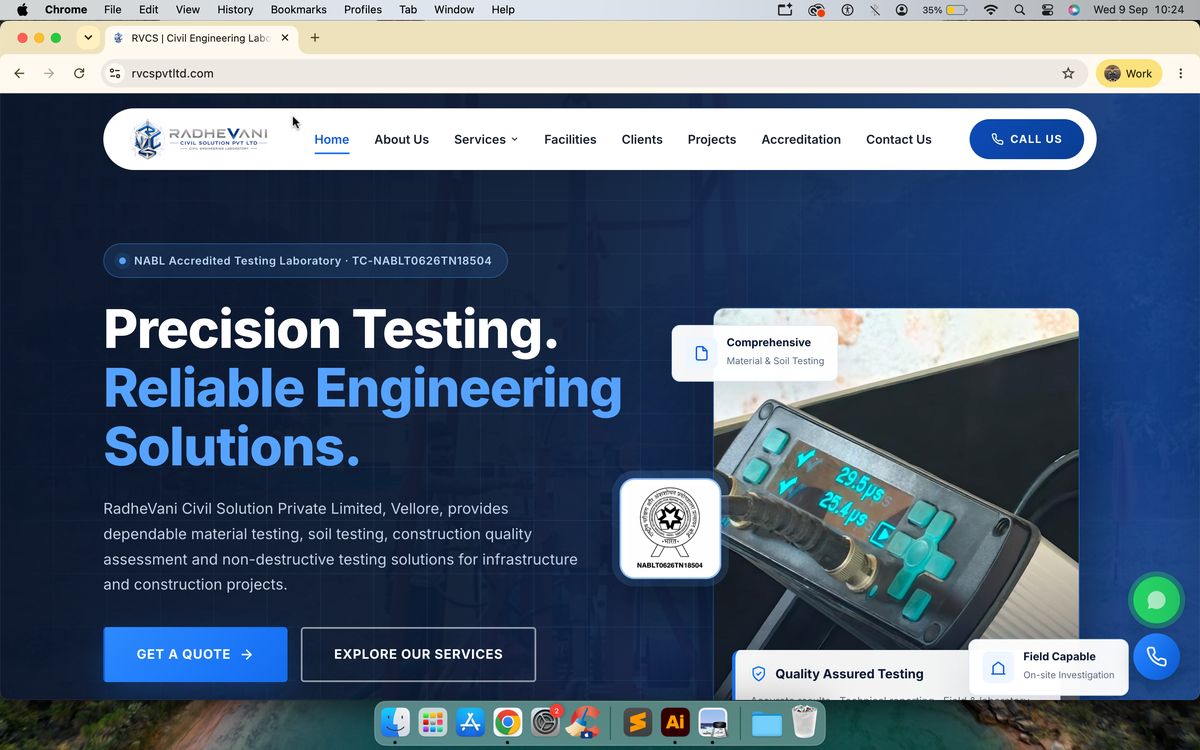Open the Window menu in the menu bar
The image size is (1200, 750).
pos(454,10)
